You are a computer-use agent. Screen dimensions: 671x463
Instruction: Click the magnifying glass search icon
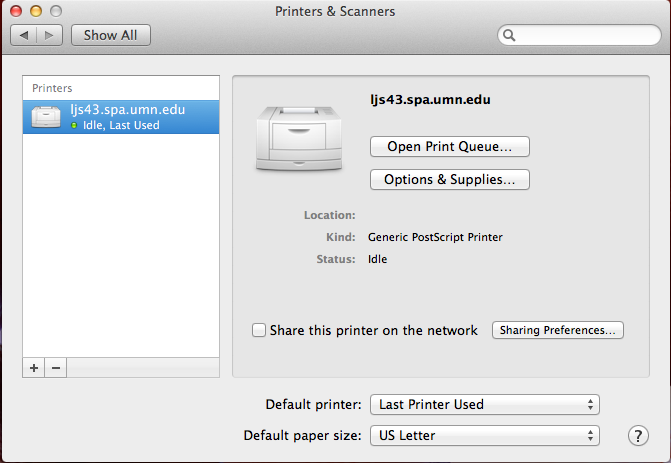[509, 35]
